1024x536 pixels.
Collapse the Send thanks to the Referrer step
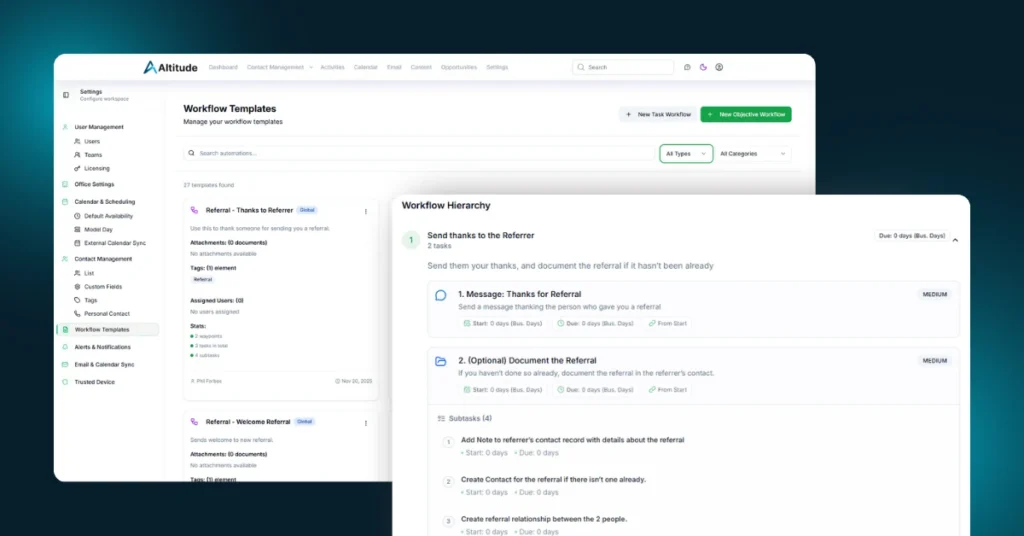(x=955, y=240)
